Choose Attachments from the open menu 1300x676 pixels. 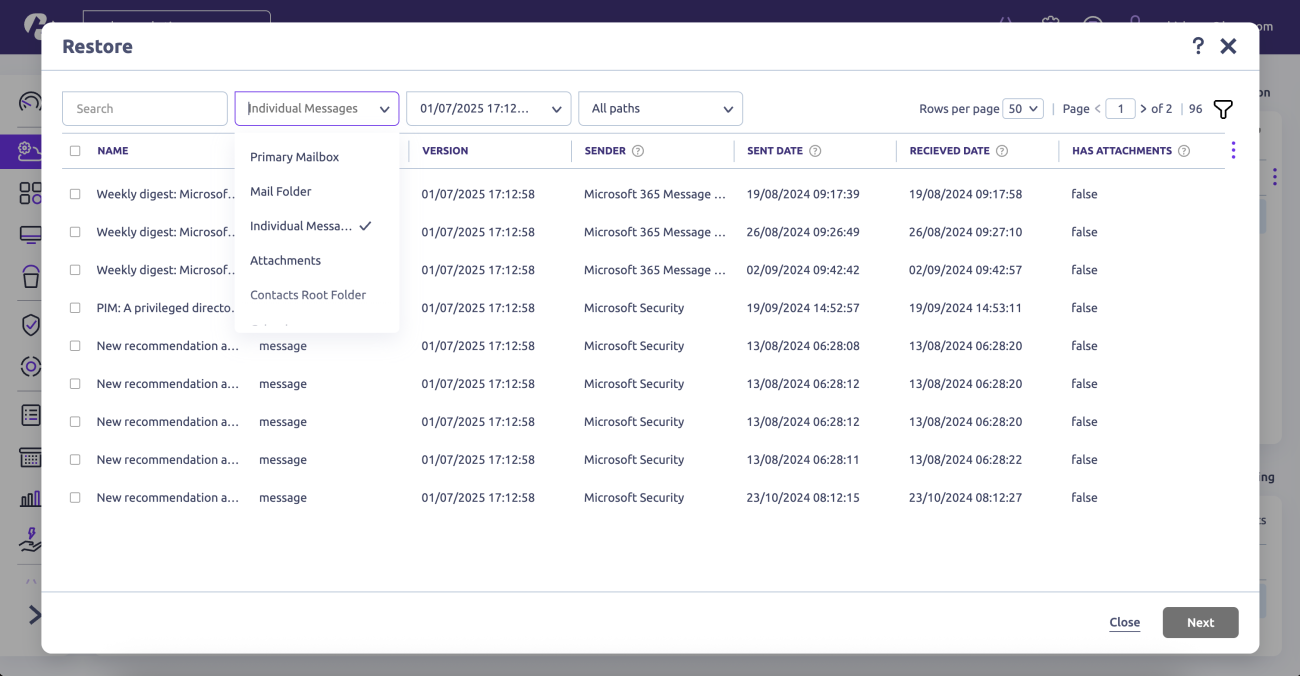coord(285,260)
